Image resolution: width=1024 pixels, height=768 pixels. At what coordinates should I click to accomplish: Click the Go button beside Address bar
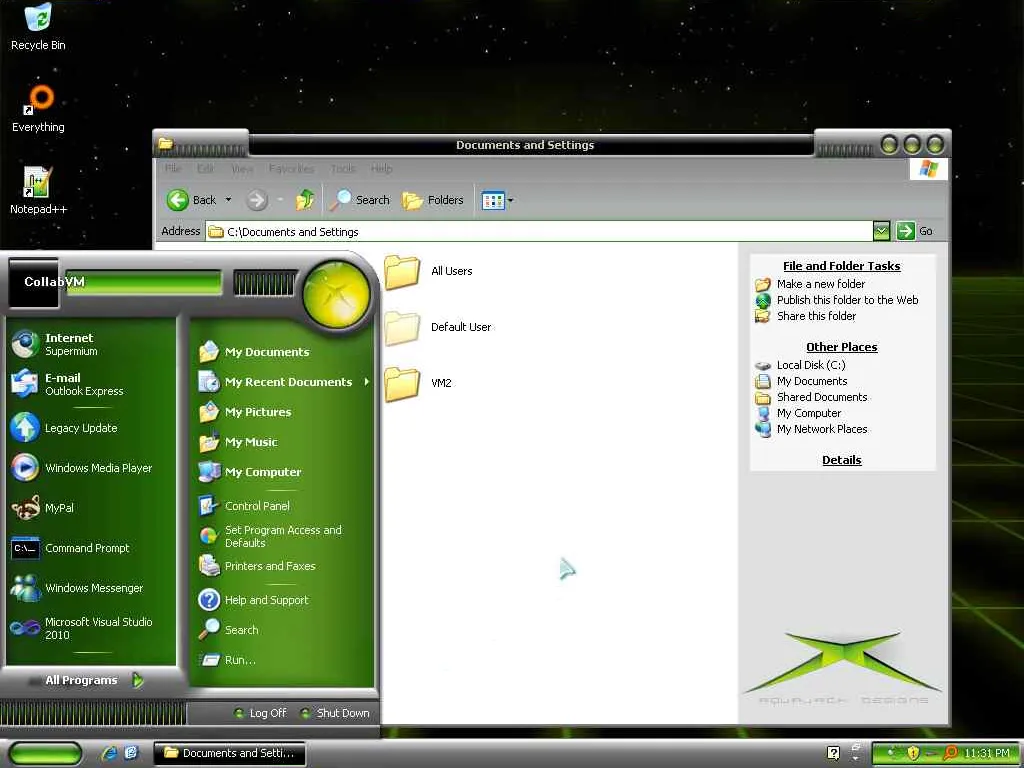[x=914, y=231]
